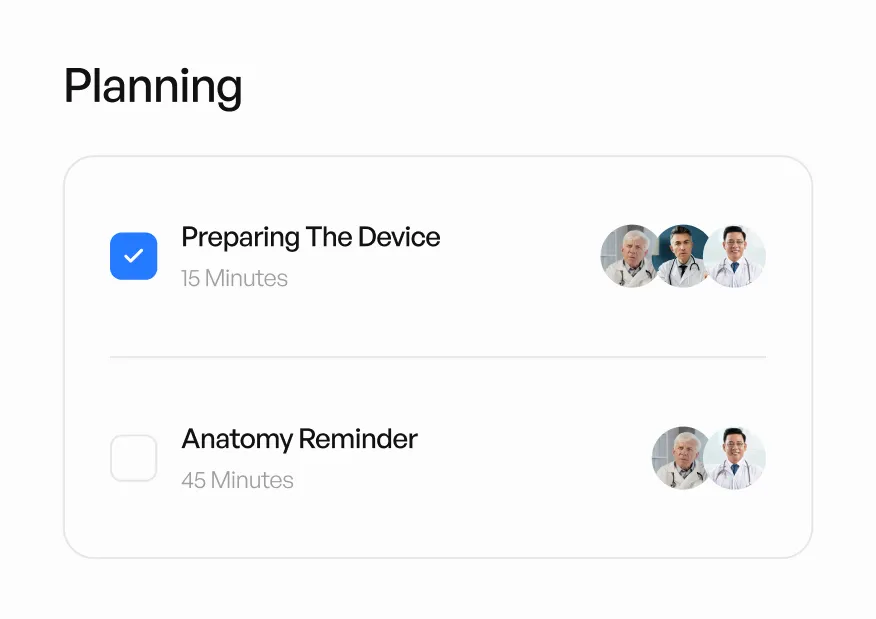Click the bottom border of the planning card
The height and width of the screenshot is (619, 876).
point(438,557)
